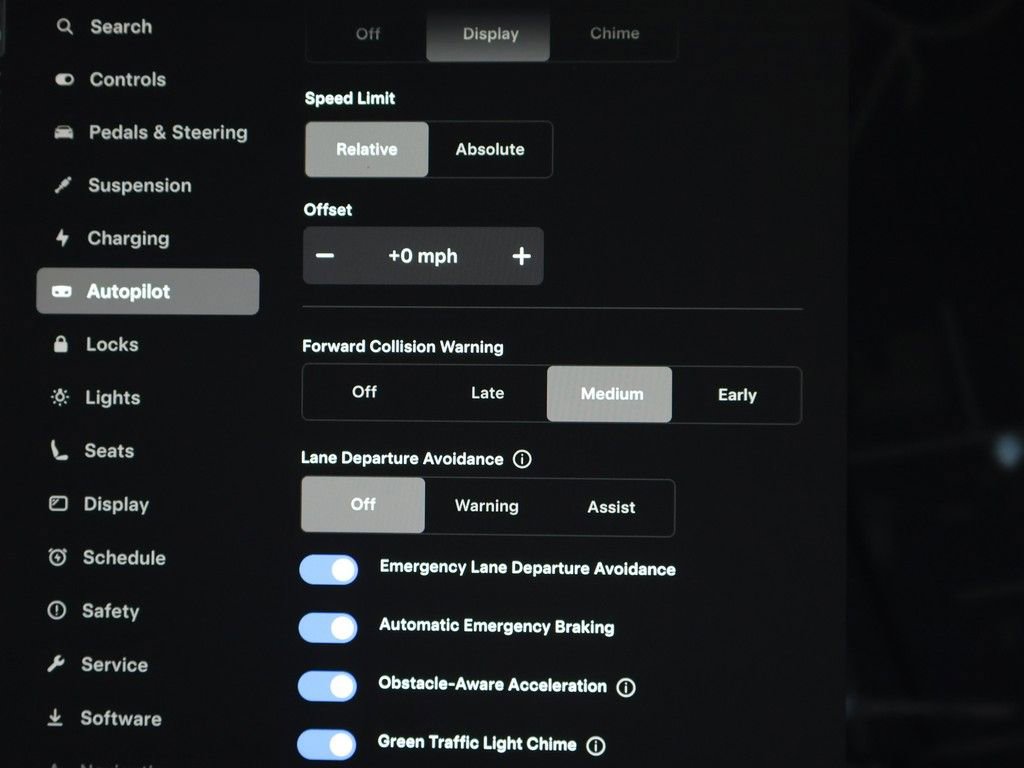Screen dimensions: 1024x768
Task: Open the Search panel
Action: (64, 27)
